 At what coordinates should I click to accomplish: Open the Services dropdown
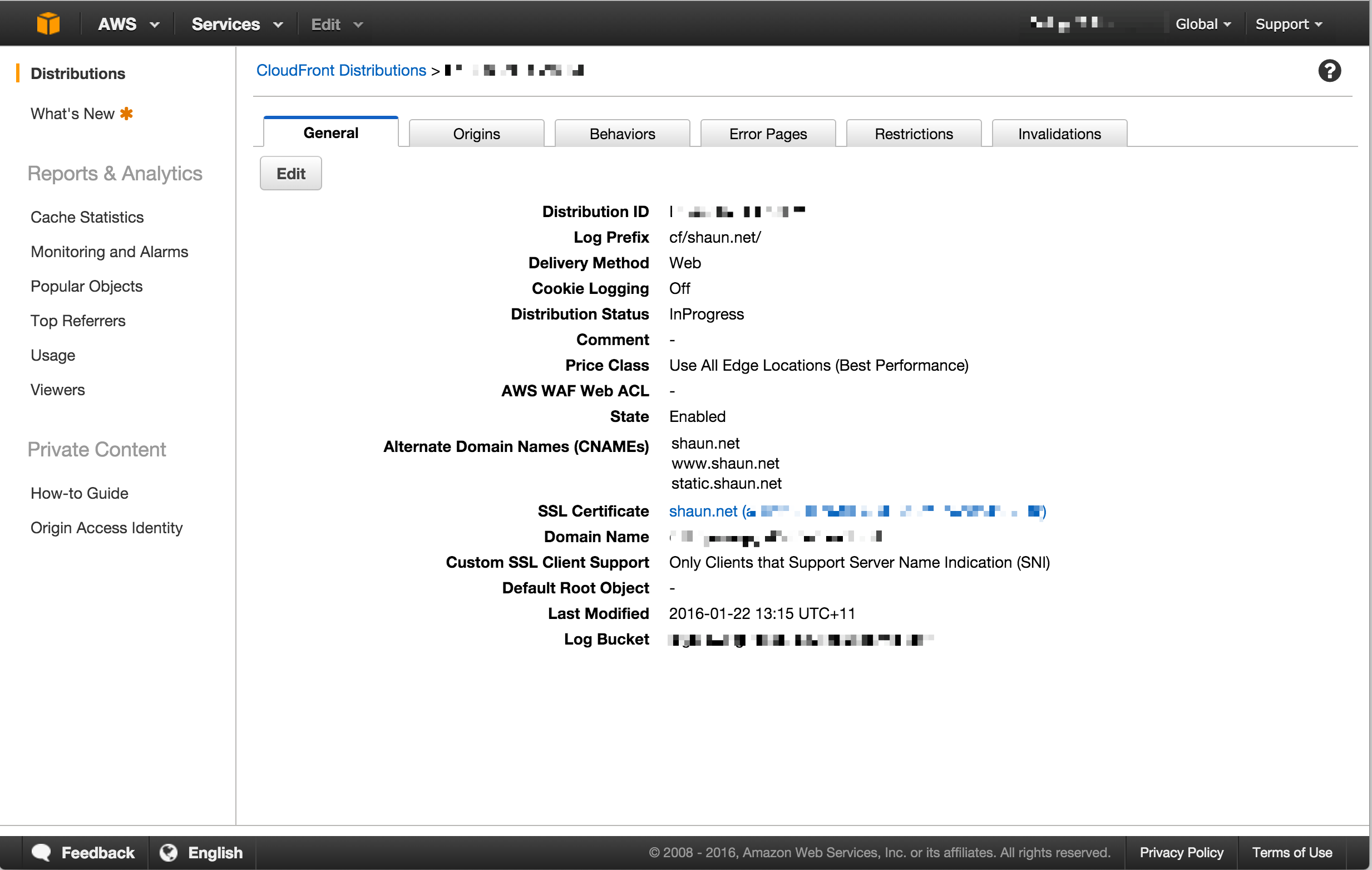point(236,24)
